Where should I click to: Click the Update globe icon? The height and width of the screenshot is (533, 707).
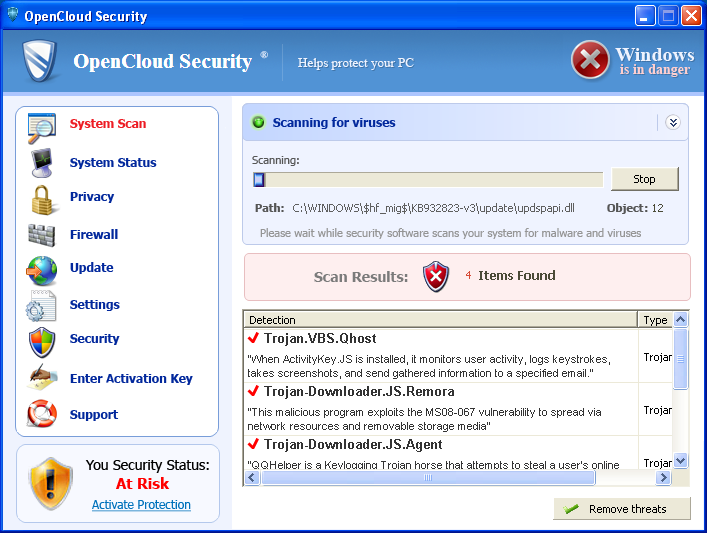(42, 269)
